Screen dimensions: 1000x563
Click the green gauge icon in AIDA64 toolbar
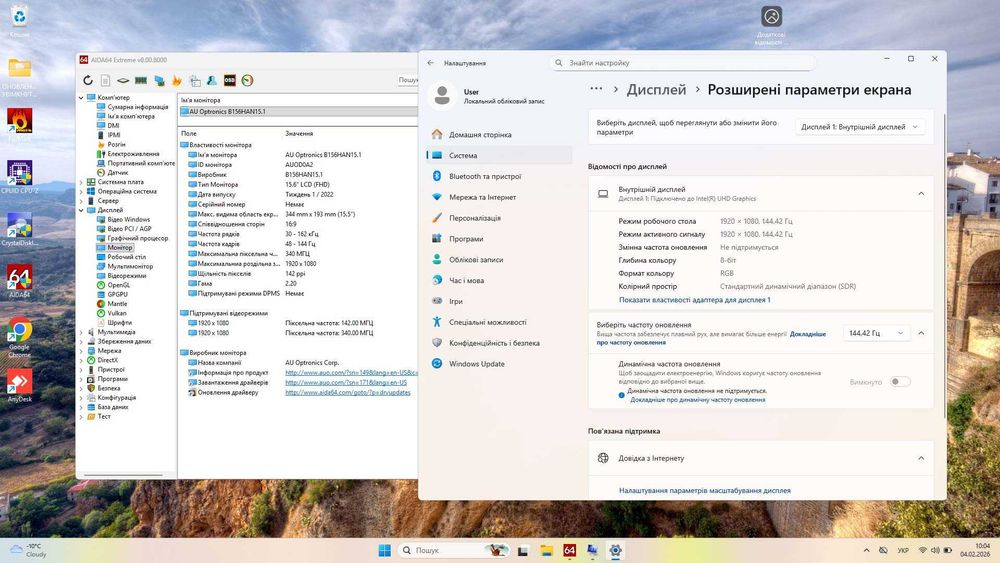tap(247, 80)
